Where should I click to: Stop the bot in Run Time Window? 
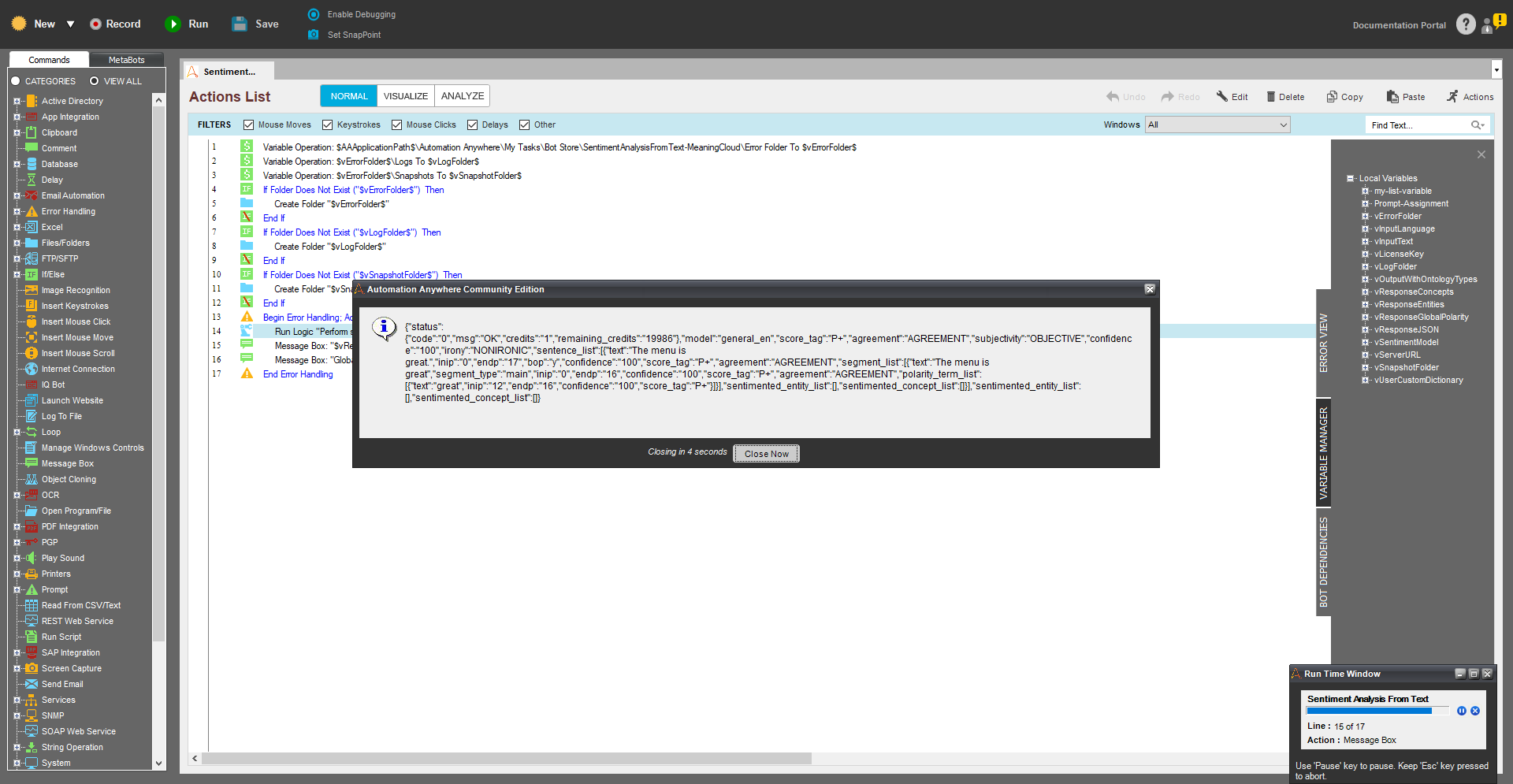[1475, 711]
